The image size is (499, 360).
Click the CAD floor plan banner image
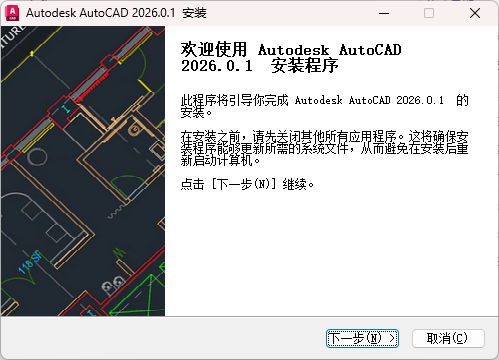click(x=83, y=171)
